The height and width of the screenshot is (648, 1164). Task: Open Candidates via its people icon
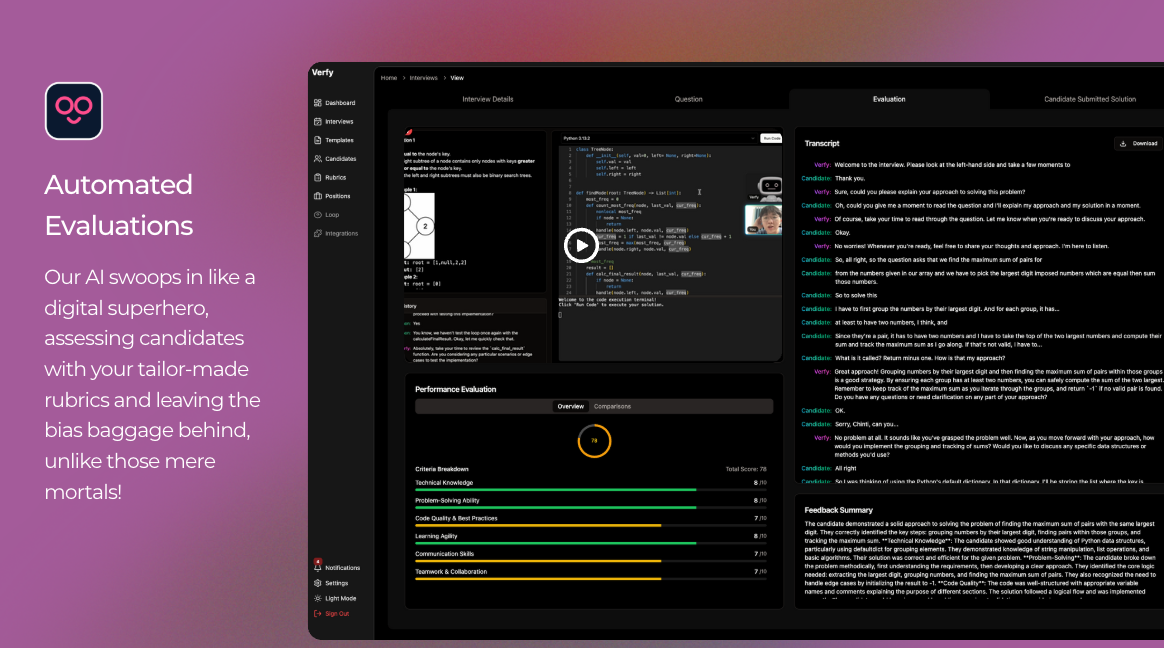point(318,158)
